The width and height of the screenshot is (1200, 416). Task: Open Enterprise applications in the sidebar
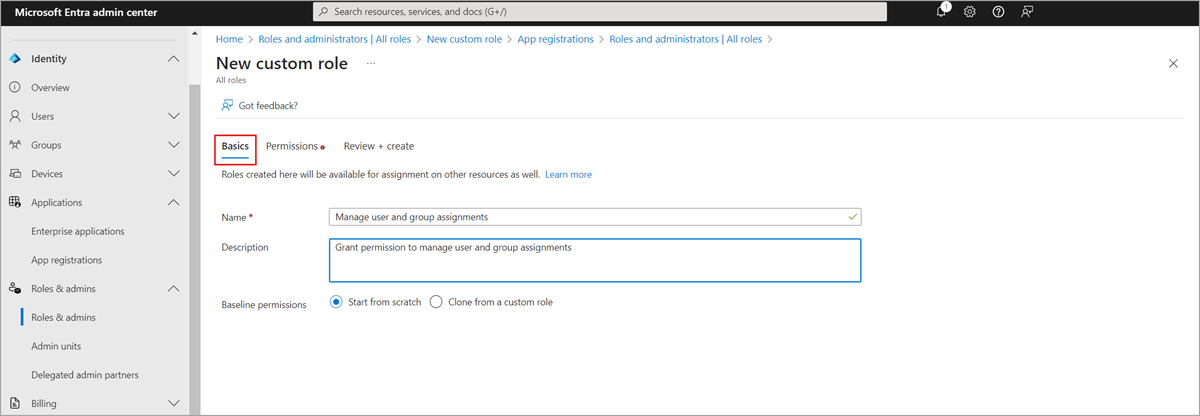click(78, 231)
